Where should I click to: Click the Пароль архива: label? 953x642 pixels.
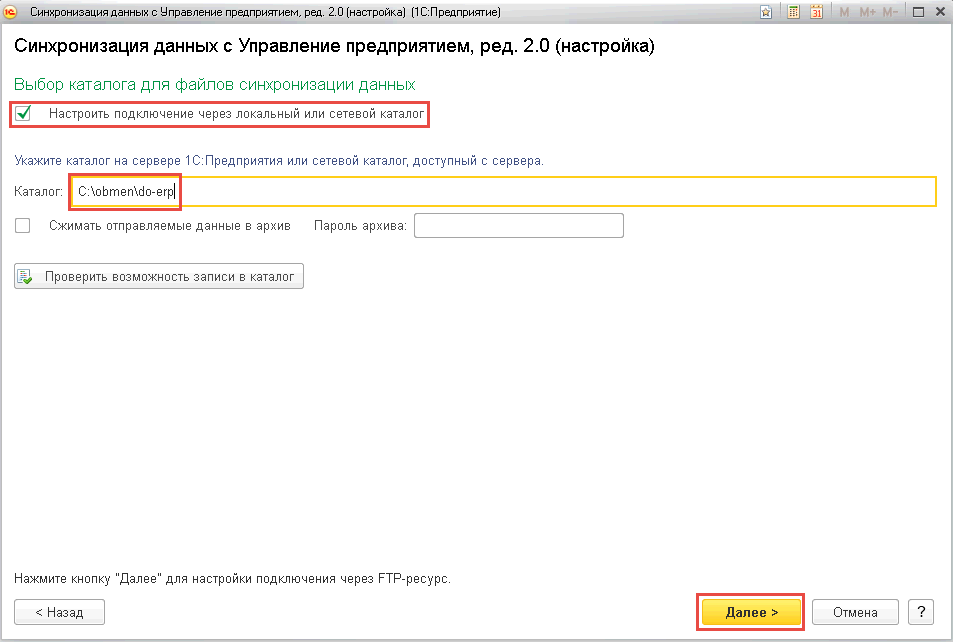click(x=360, y=226)
